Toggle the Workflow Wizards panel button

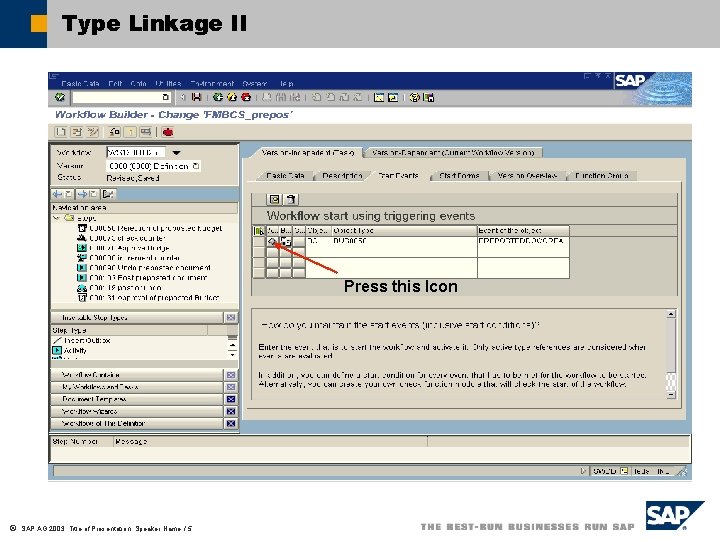pos(231,411)
